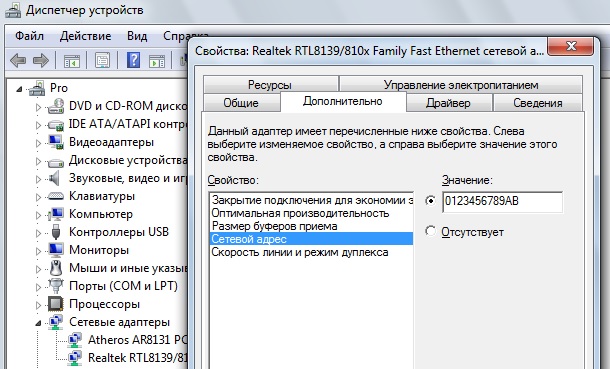
Task: Click the Pro computer node icon
Action: pyautogui.click(x=37, y=89)
